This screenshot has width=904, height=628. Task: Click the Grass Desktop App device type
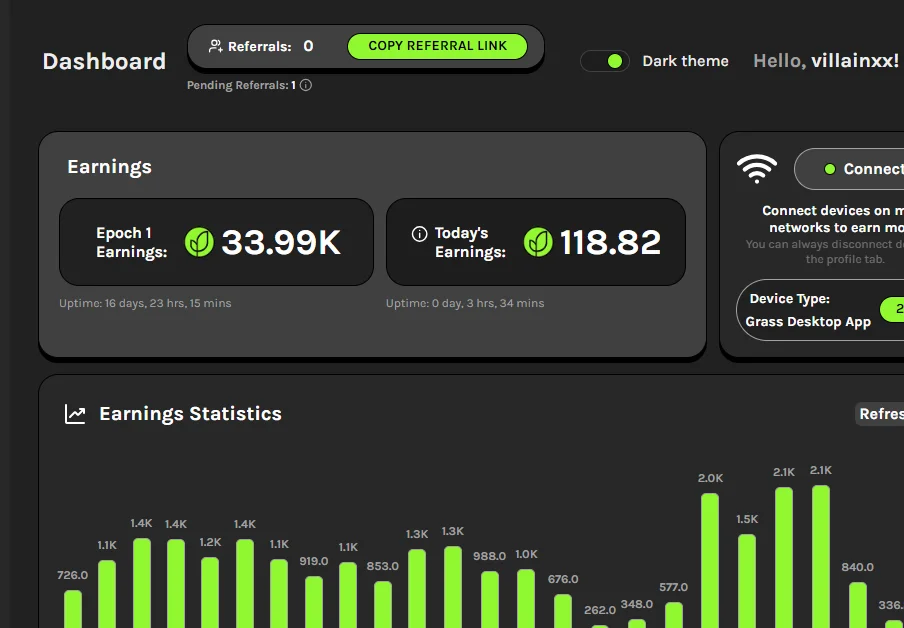click(x=808, y=322)
